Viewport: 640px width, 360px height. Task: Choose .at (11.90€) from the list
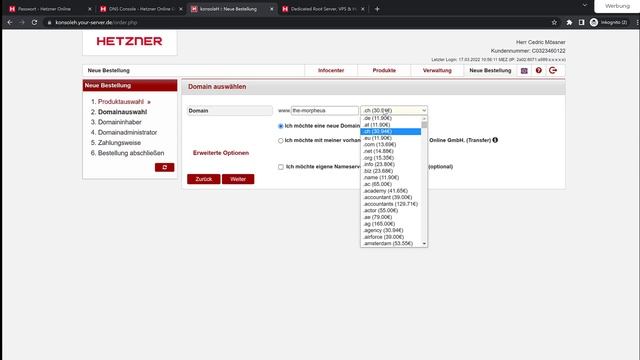coord(391,125)
